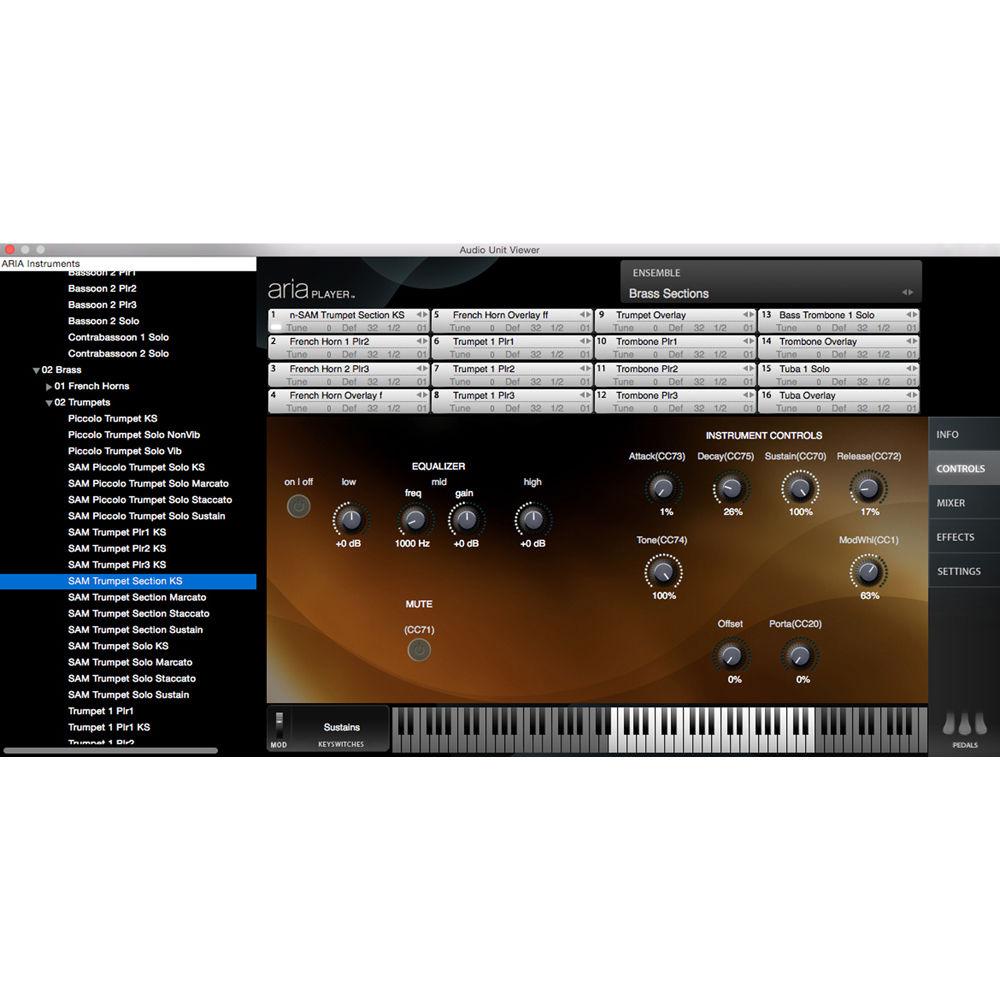The width and height of the screenshot is (1000, 1000).
Task: Click the Decay(CC75) knob
Action: (x=731, y=488)
